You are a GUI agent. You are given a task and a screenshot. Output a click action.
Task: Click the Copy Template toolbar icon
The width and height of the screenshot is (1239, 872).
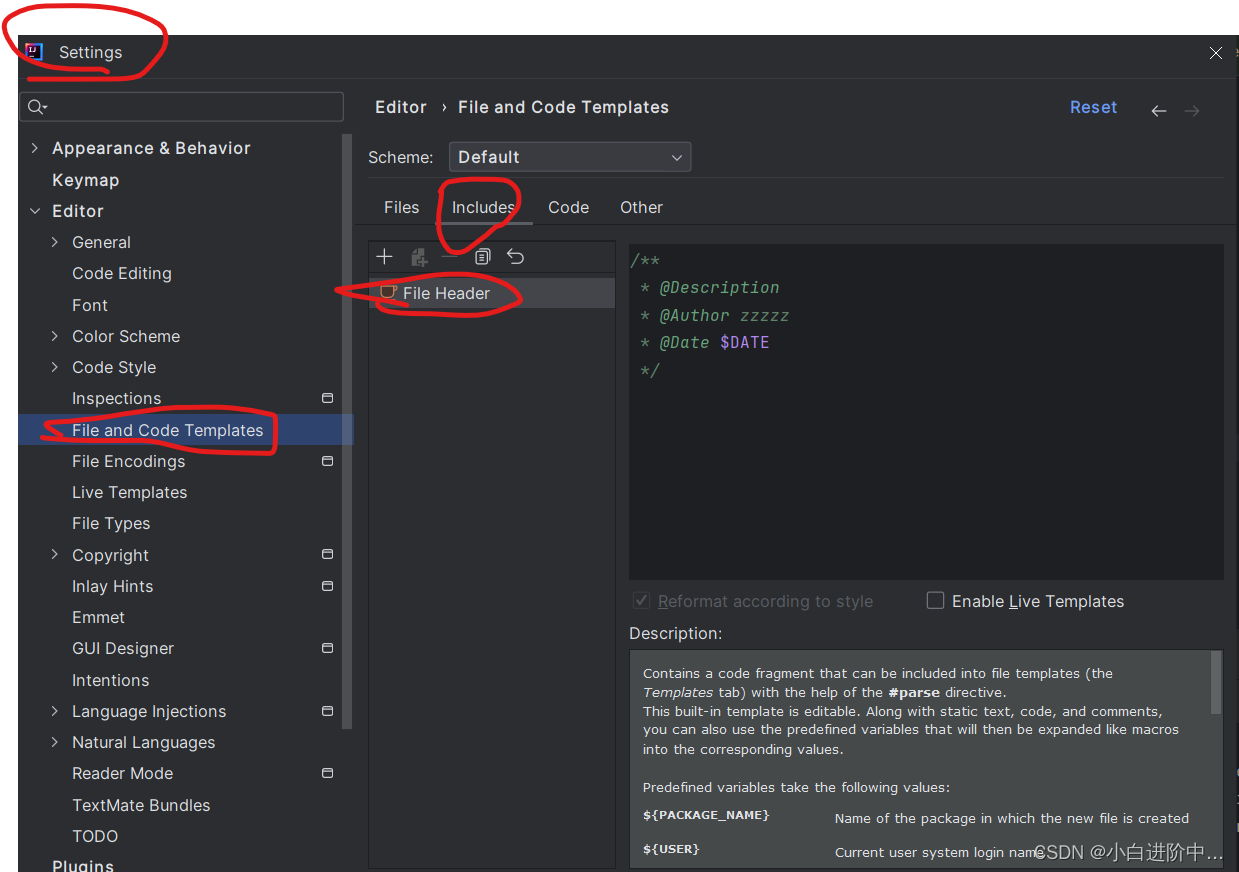tap(483, 256)
